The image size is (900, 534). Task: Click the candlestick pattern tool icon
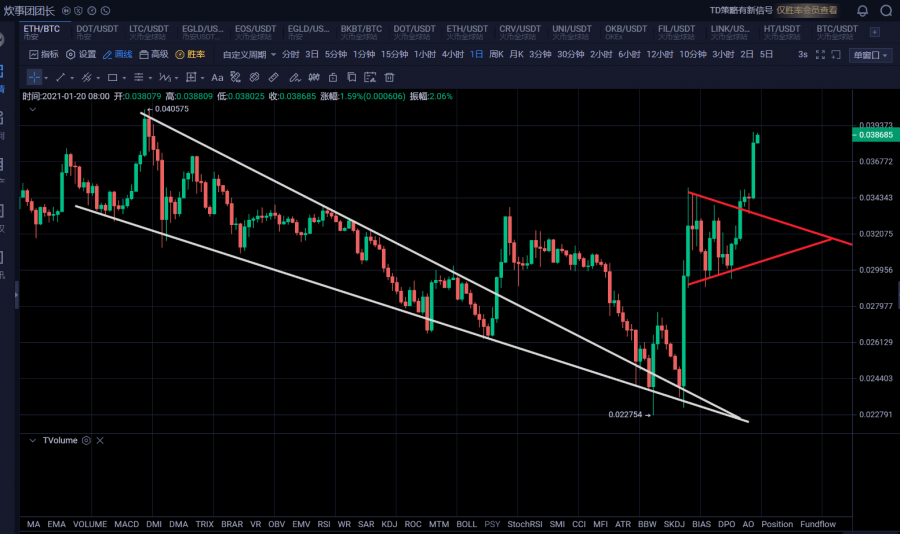(x=314, y=77)
